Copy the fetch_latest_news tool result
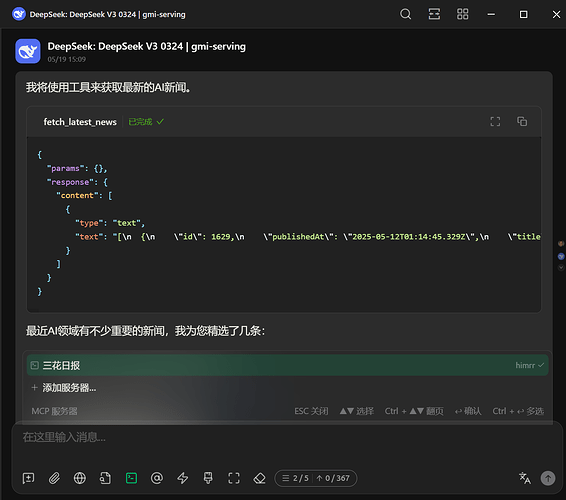Screen dimensions: 566x500 point(522,121)
